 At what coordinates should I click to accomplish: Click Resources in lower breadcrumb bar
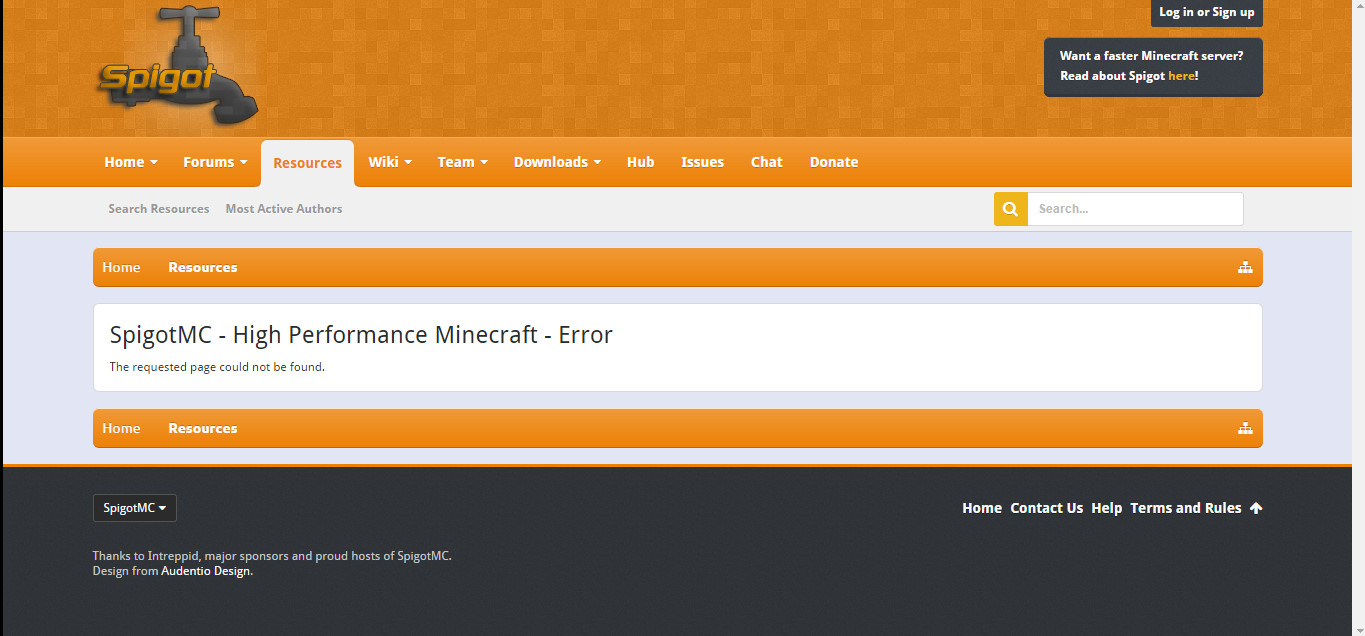point(203,428)
